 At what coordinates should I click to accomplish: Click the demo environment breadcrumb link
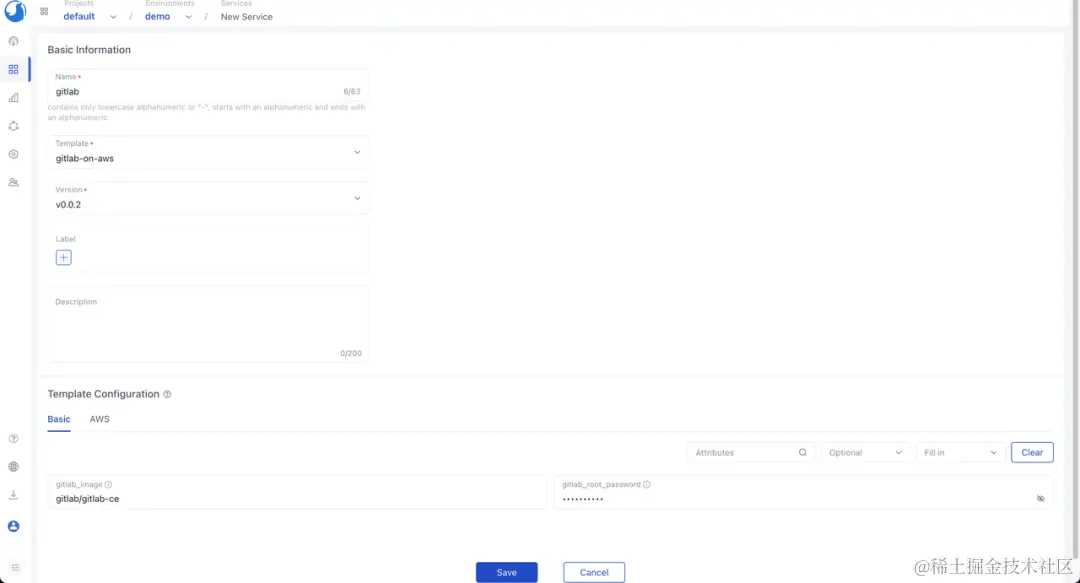157,17
